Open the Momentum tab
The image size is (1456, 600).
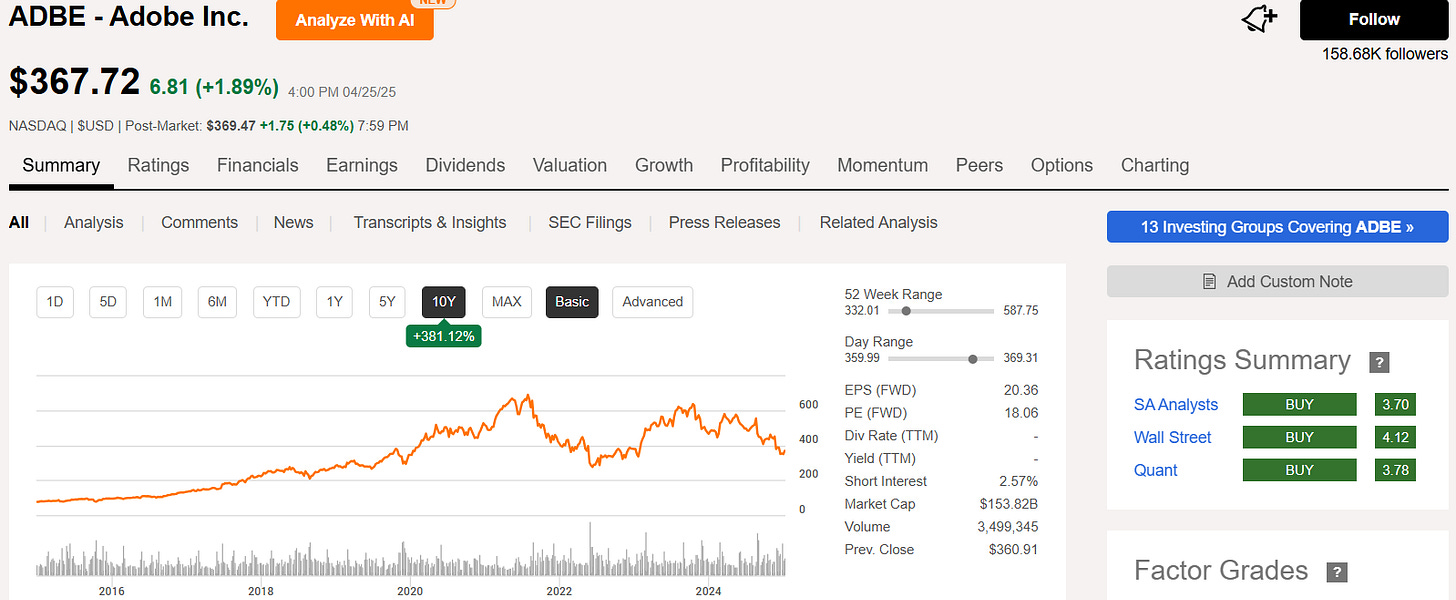click(x=883, y=165)
